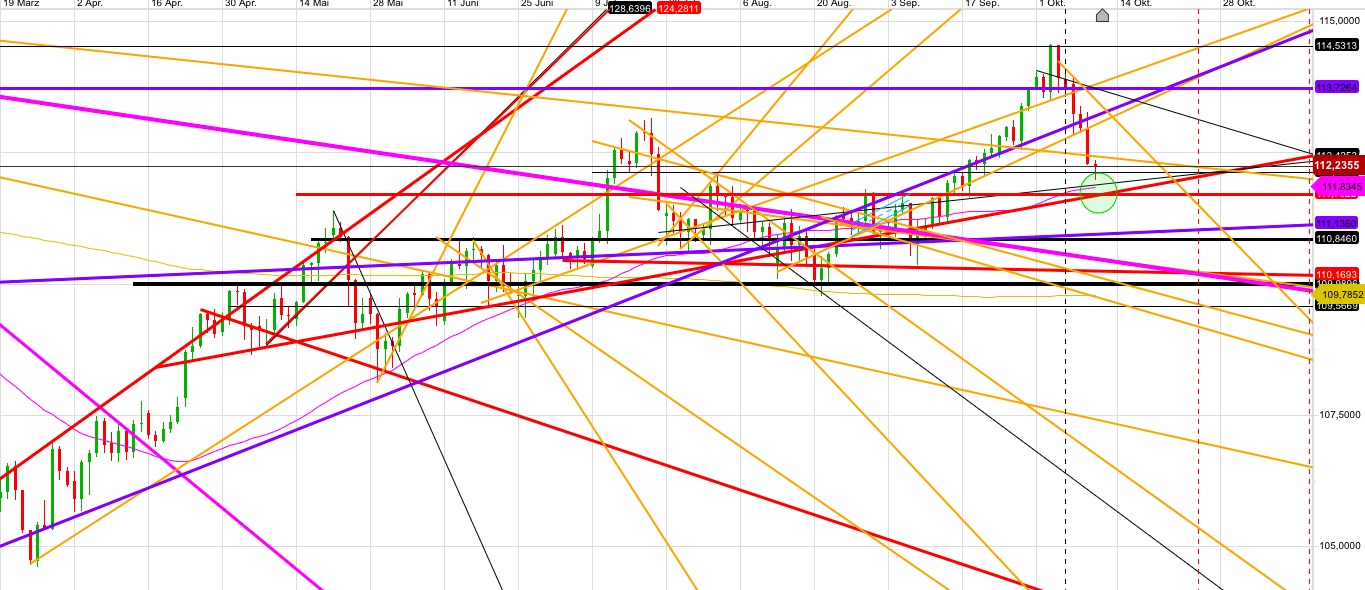Click the 2 Apr. date on time axis
The height and width of the screenshot is (590, 1365).
[x=90, y=4]
